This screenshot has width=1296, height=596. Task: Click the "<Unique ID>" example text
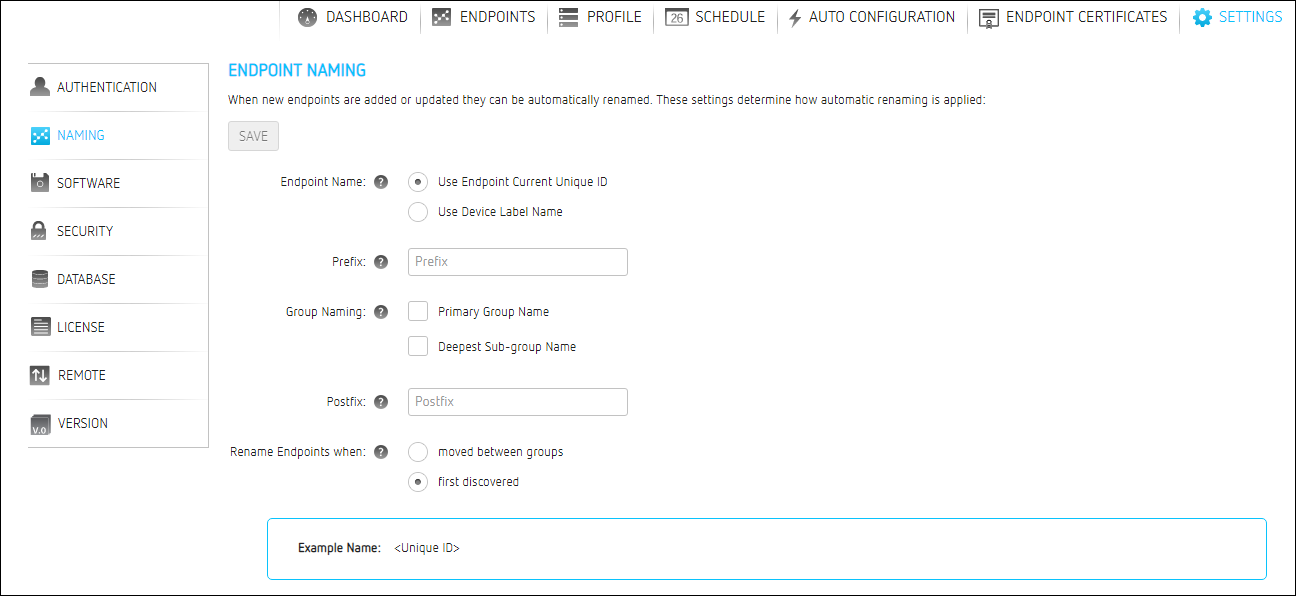[427, 548]
